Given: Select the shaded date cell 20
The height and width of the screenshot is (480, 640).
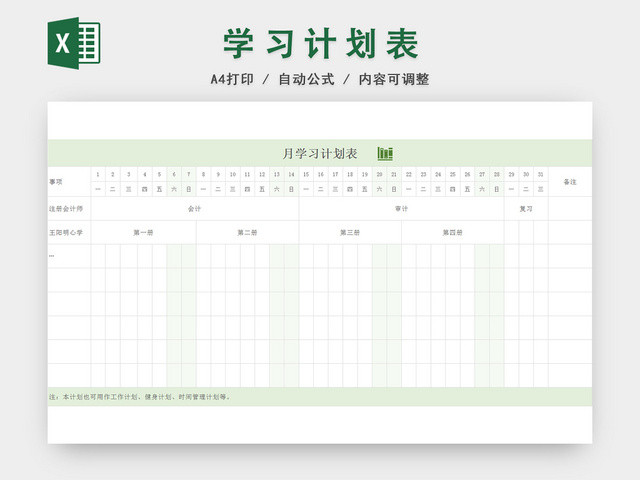Looking at the screenshot, I should coord(380,174).
